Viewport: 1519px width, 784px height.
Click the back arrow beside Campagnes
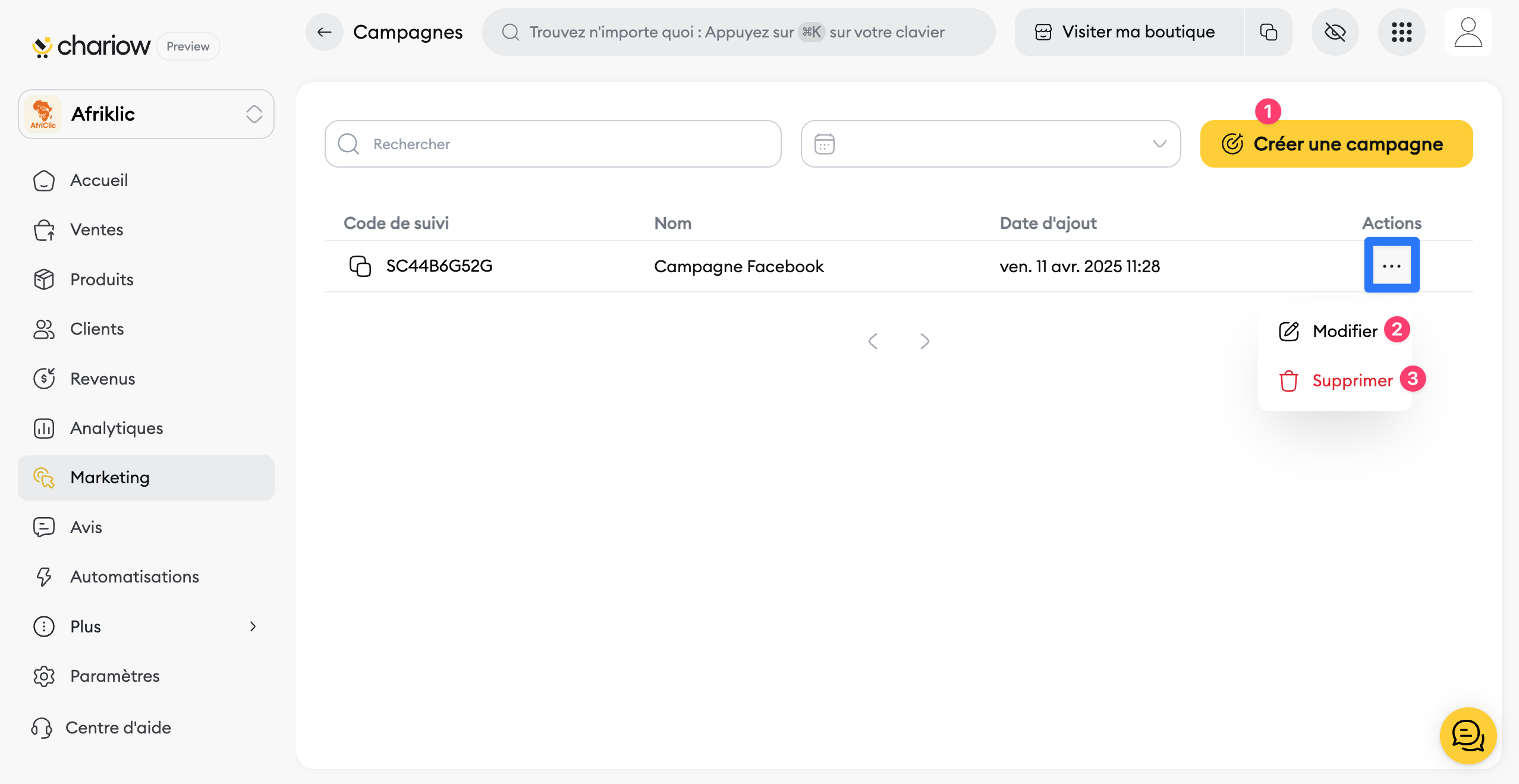coord(325,32)
